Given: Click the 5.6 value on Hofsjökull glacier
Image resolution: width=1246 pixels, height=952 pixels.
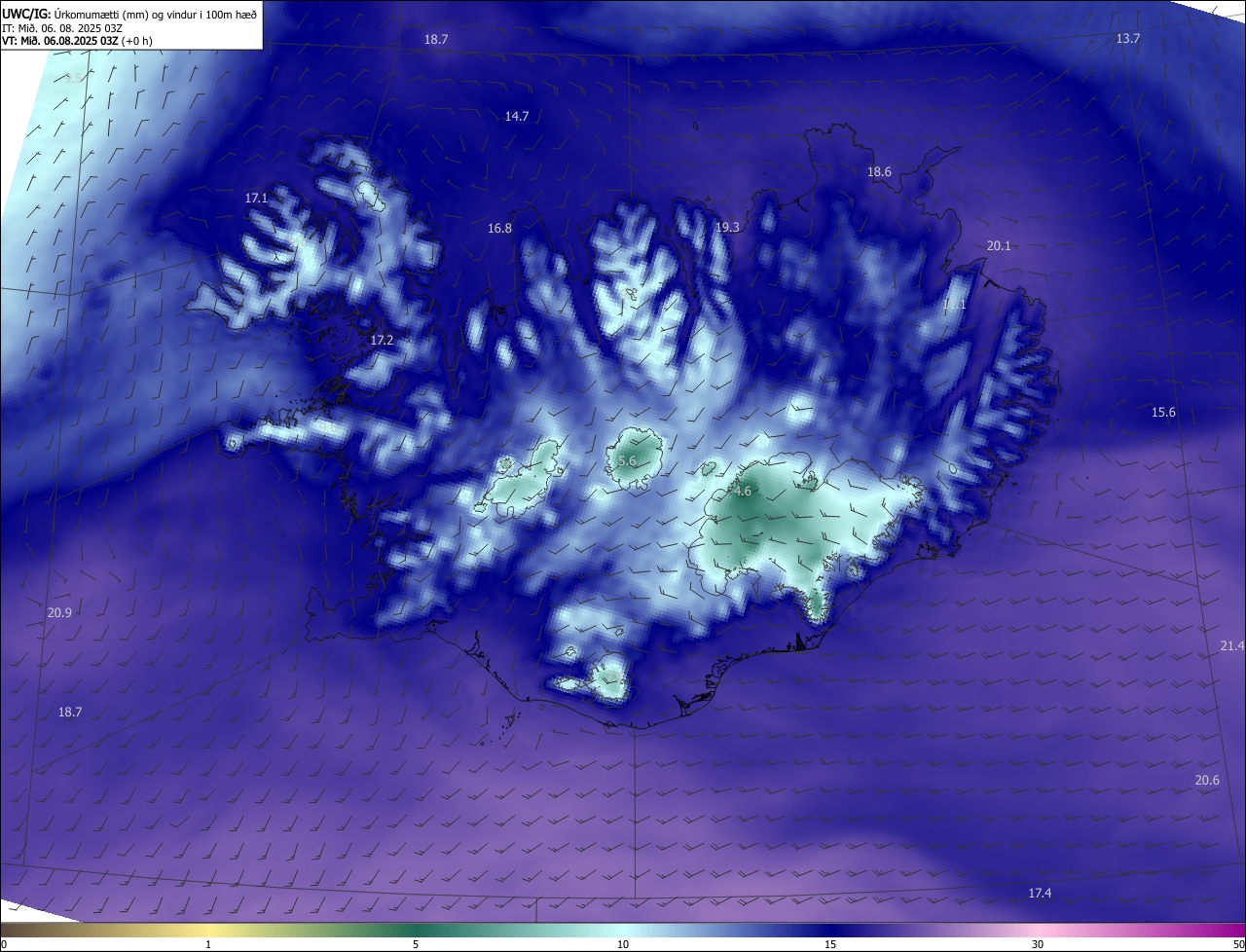Looking at the screenshot, I should tap(627, 460).
